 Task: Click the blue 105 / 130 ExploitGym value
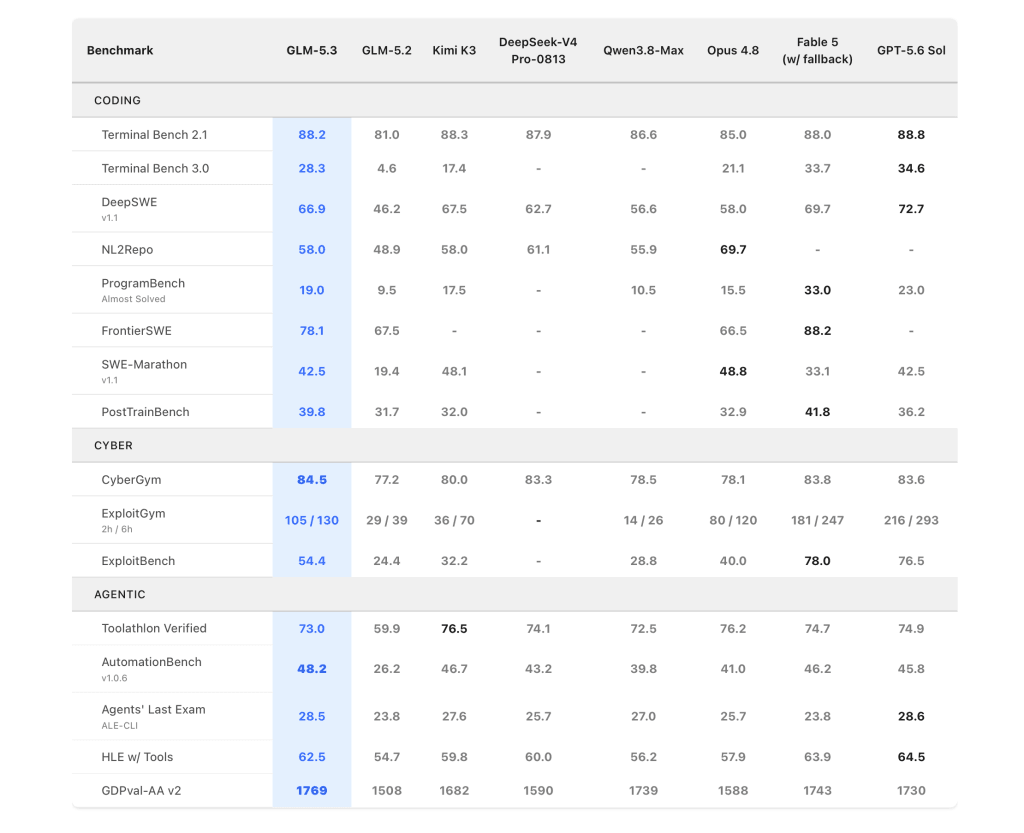[312, 520]
